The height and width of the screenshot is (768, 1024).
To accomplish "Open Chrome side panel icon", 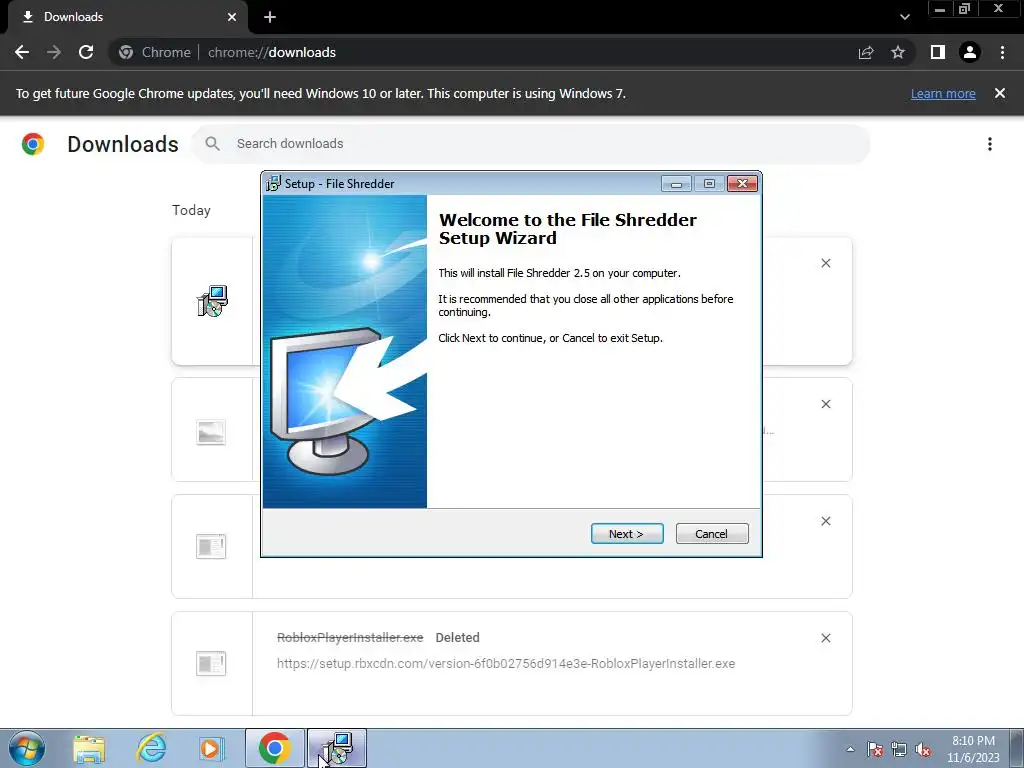I will tap(938, 52).
